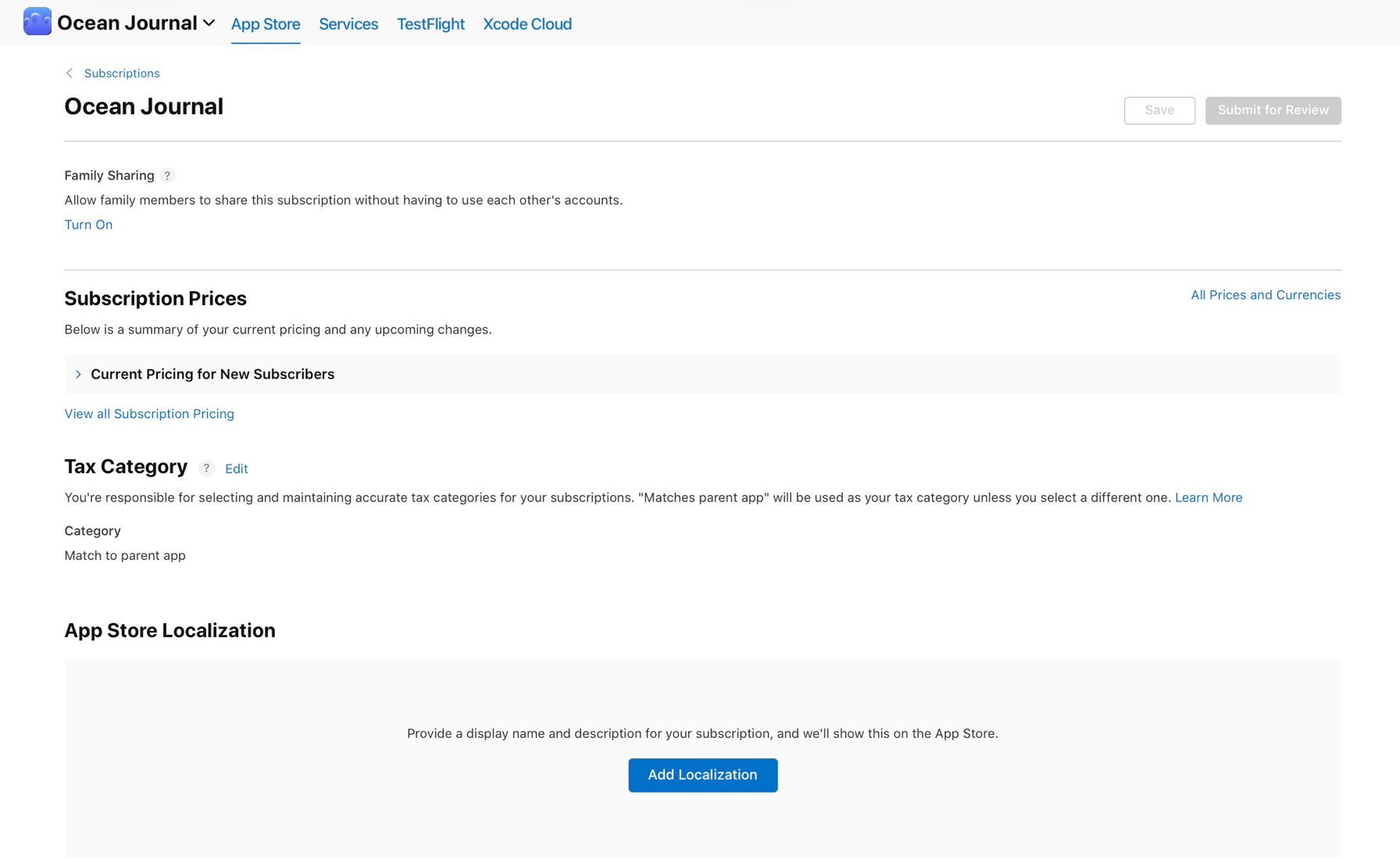
Task: Open All Prices and Currencies
Action: [x=1266, y=294]
